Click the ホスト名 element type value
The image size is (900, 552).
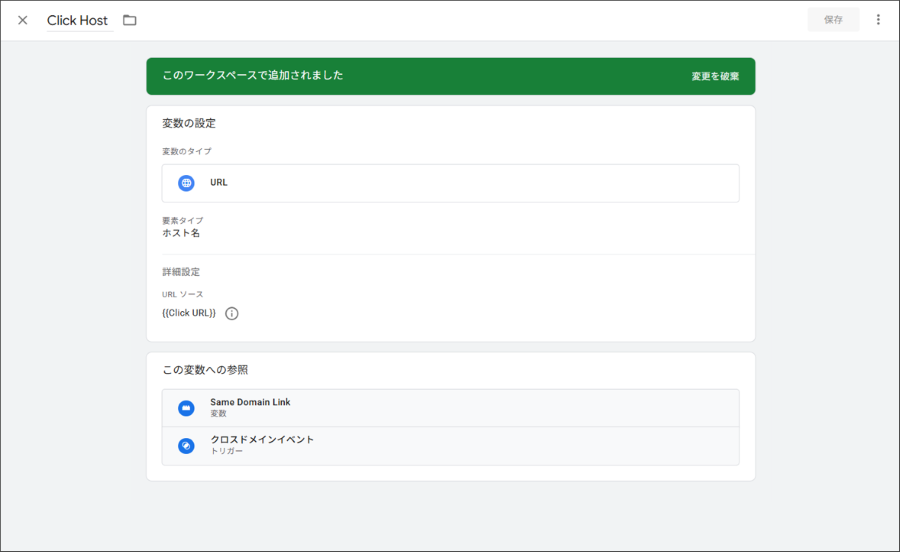[181, 233]
